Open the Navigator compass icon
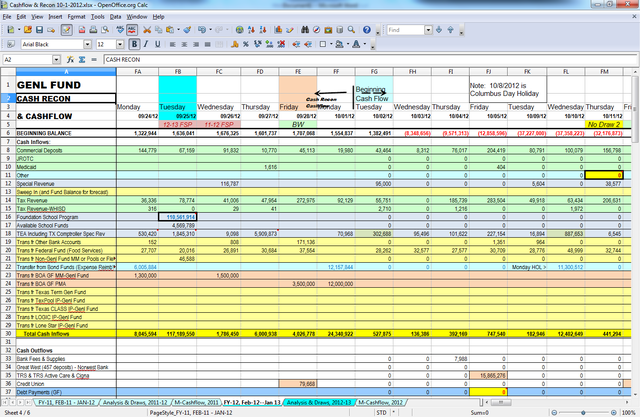 pyautogui.click(x=316, y=30)
